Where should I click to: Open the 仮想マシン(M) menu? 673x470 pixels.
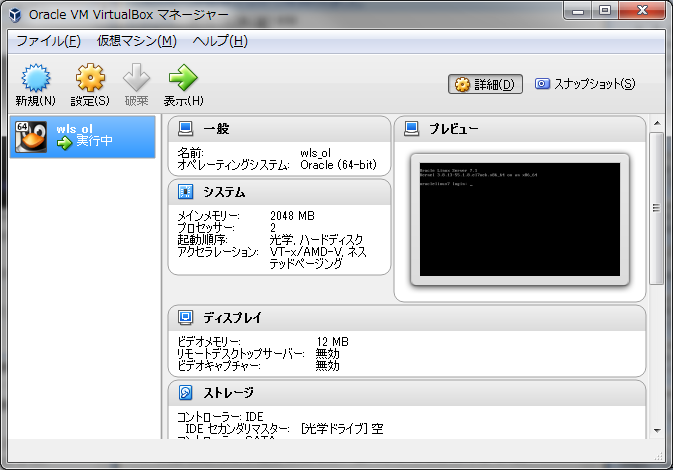(136, 41)
